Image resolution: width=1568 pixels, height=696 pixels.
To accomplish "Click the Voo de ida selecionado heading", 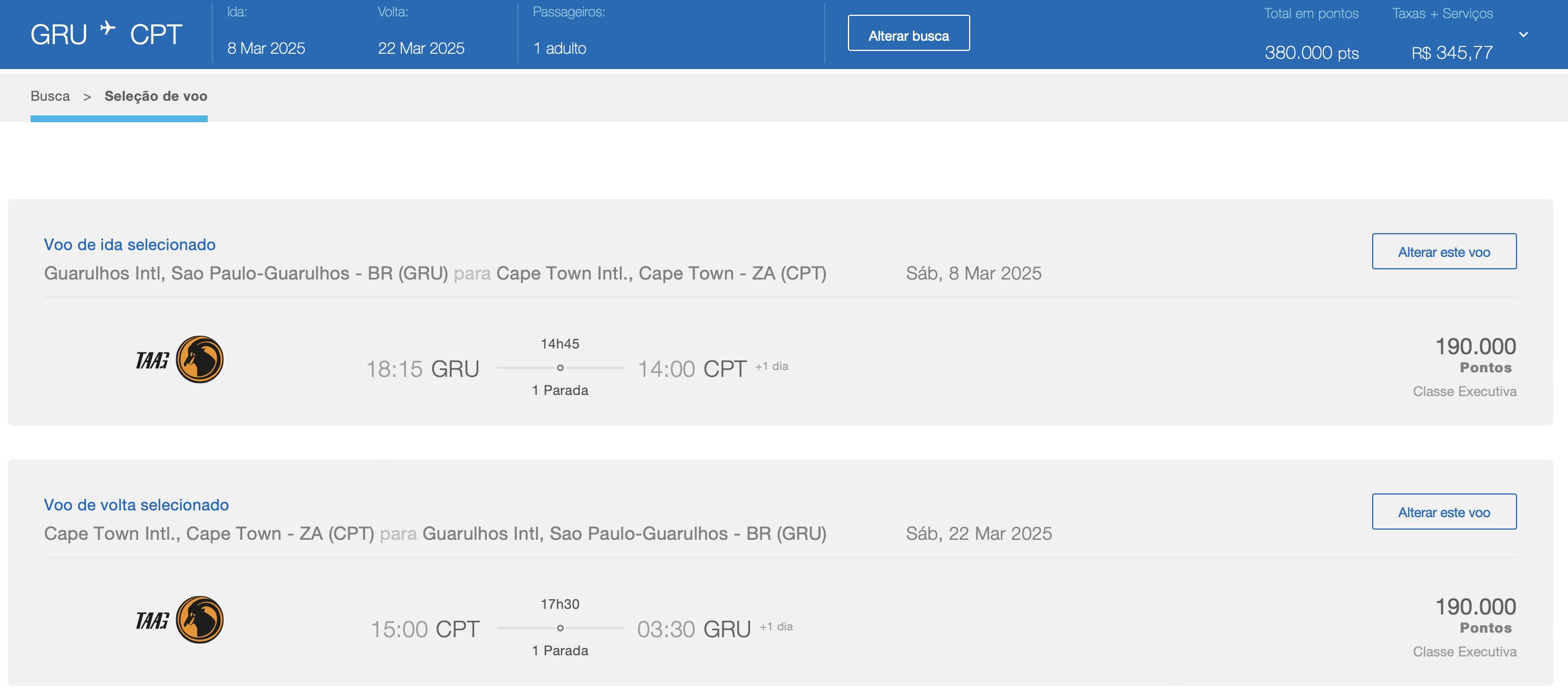I will [x=130, y=244].
